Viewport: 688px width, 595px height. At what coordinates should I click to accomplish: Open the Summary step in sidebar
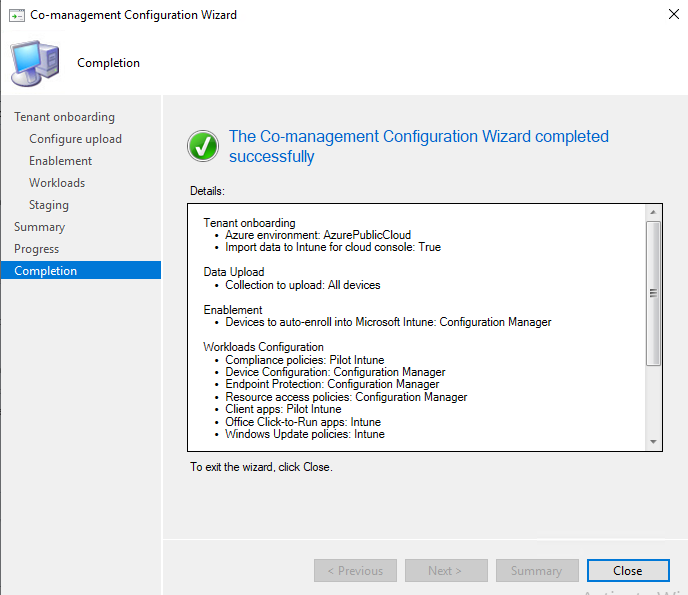[39, 227]
